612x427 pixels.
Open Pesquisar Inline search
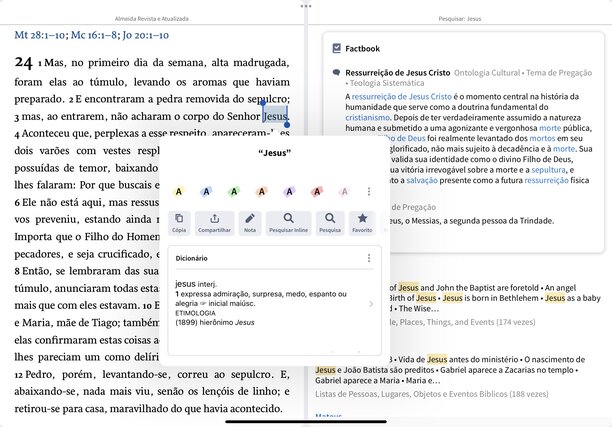click(288, 223)
